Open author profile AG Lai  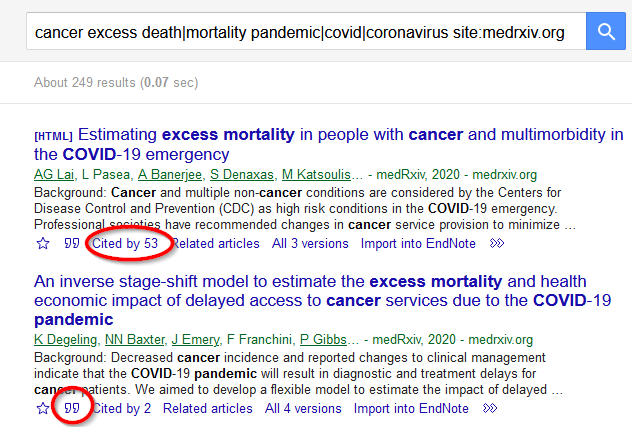pos(54,175)
